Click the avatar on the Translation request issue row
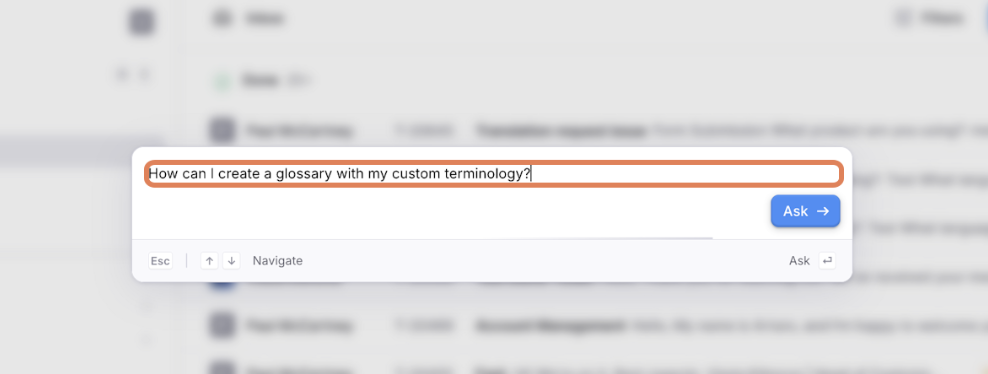 click(x=221, y=131)
